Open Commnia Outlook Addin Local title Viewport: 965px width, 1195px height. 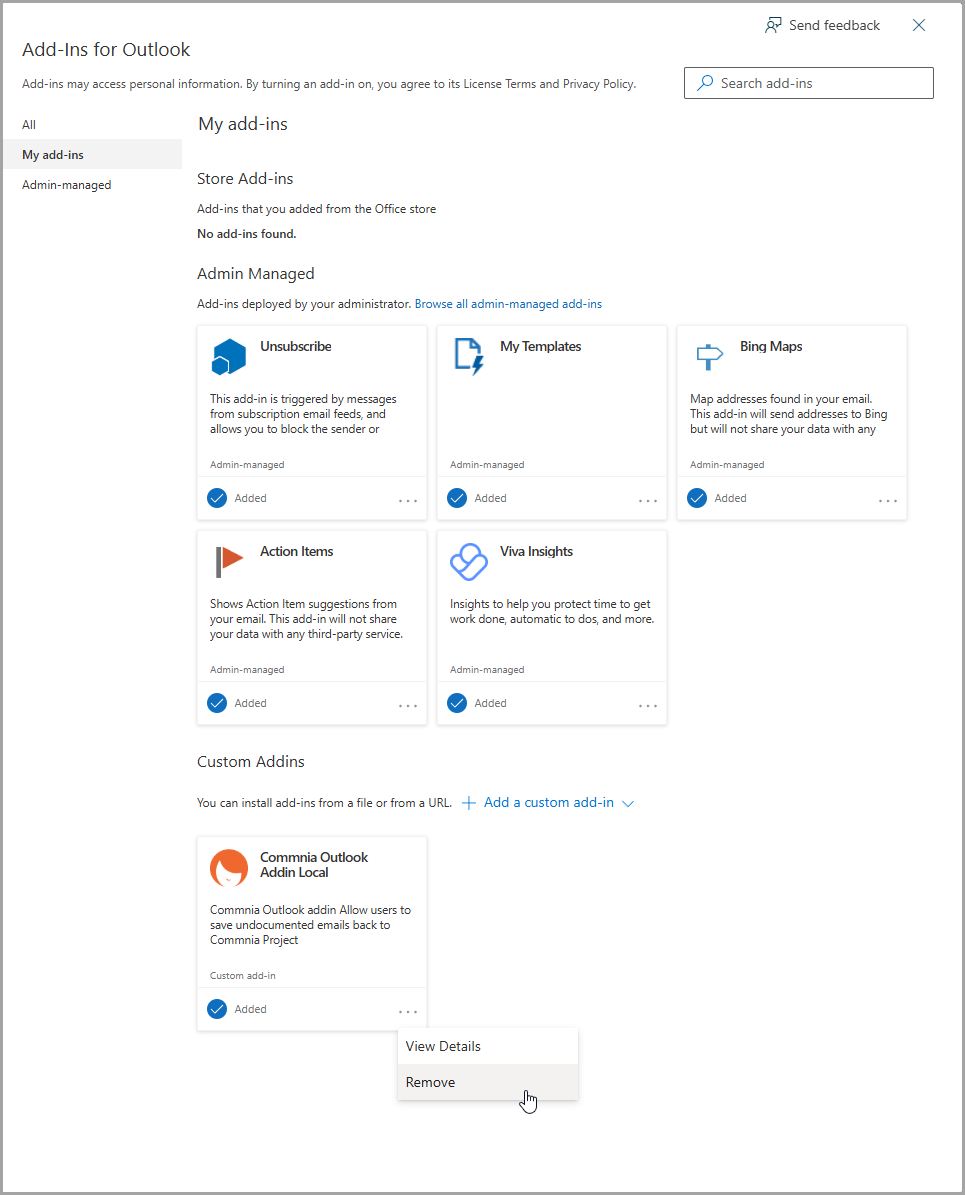(314, 865)
